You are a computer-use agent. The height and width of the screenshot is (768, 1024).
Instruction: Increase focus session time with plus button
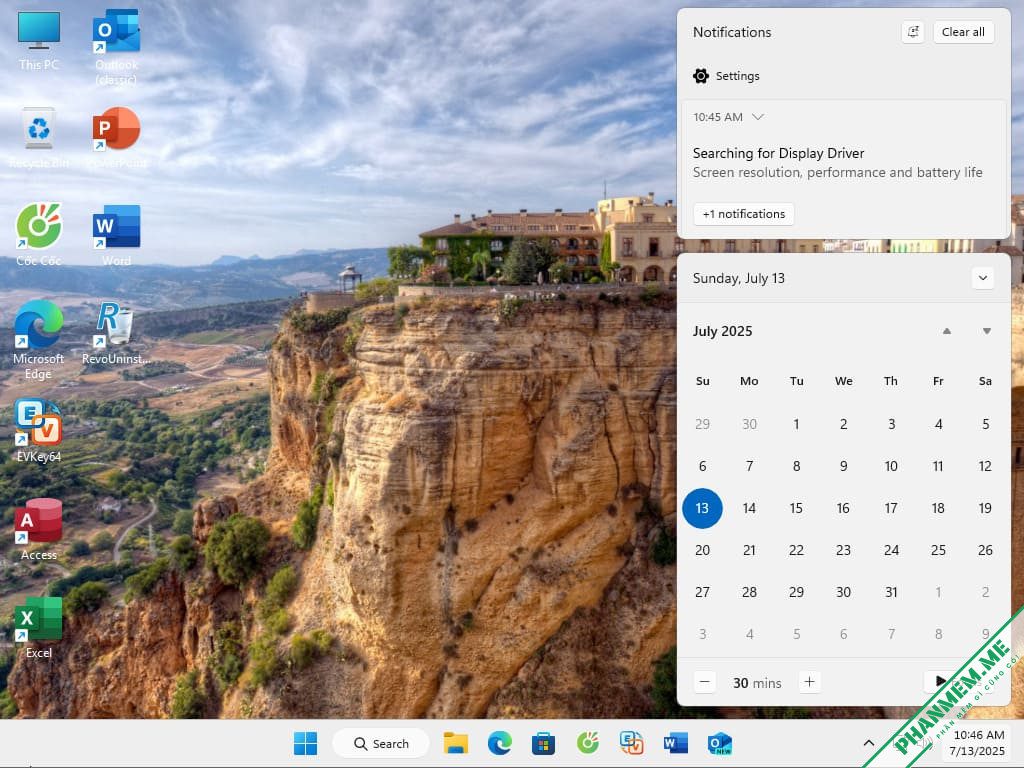[x=809, y=682]
